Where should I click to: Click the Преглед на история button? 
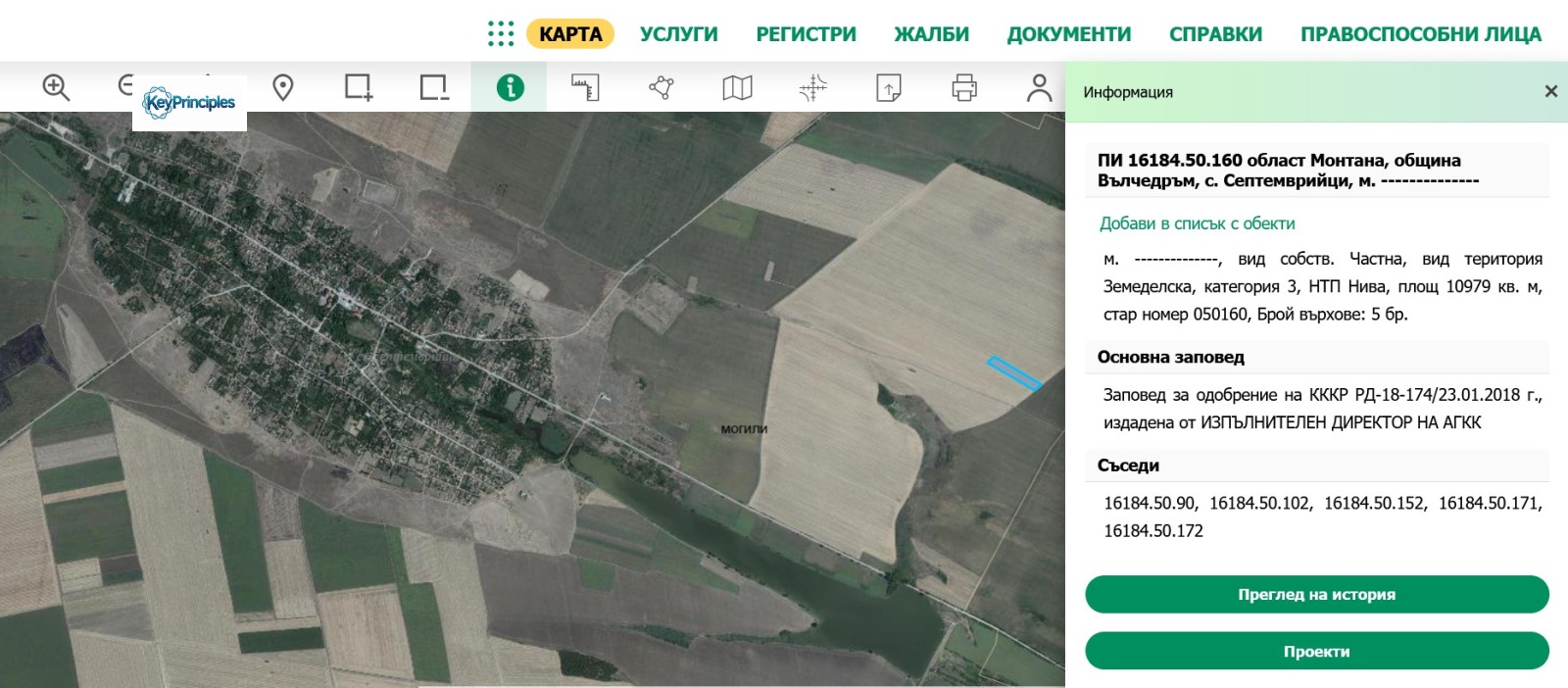pyautogui.click(x=1316, y=594)
